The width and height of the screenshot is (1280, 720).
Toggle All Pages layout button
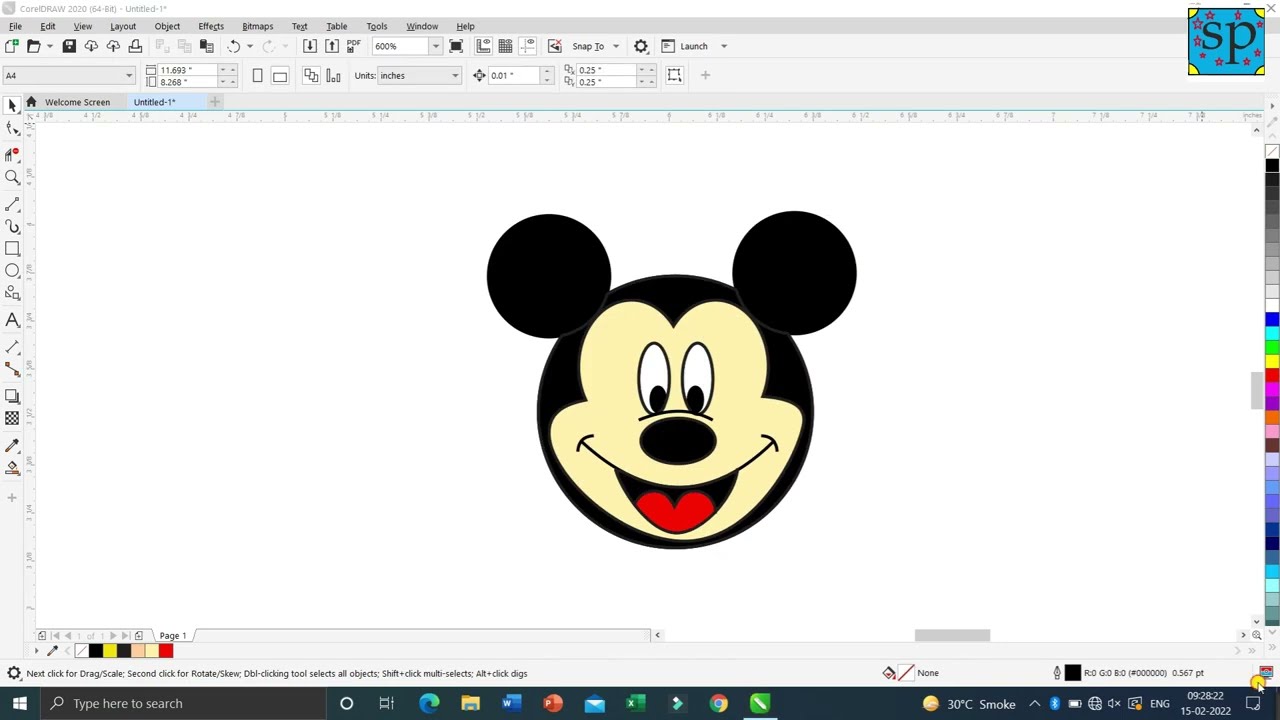click(x=311, y=75)
